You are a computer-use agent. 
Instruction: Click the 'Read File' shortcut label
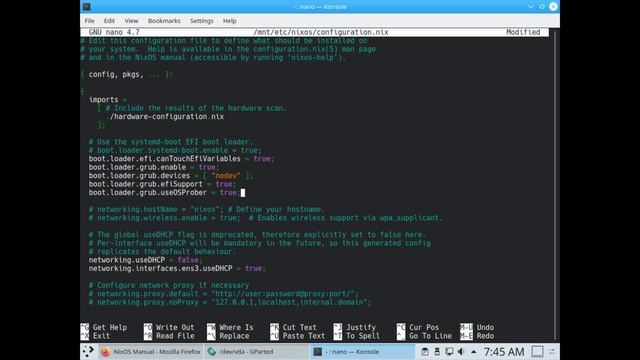click(175, 336)
